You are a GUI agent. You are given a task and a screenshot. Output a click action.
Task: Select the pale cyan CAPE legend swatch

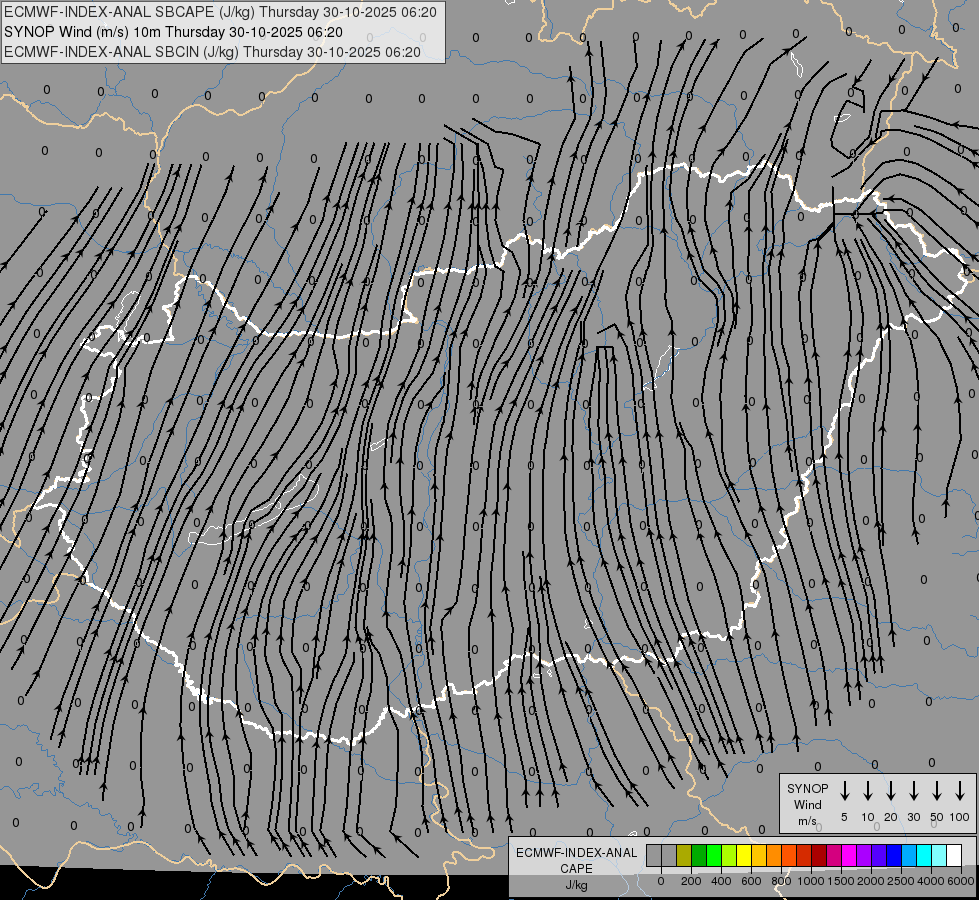pos(938,855)
